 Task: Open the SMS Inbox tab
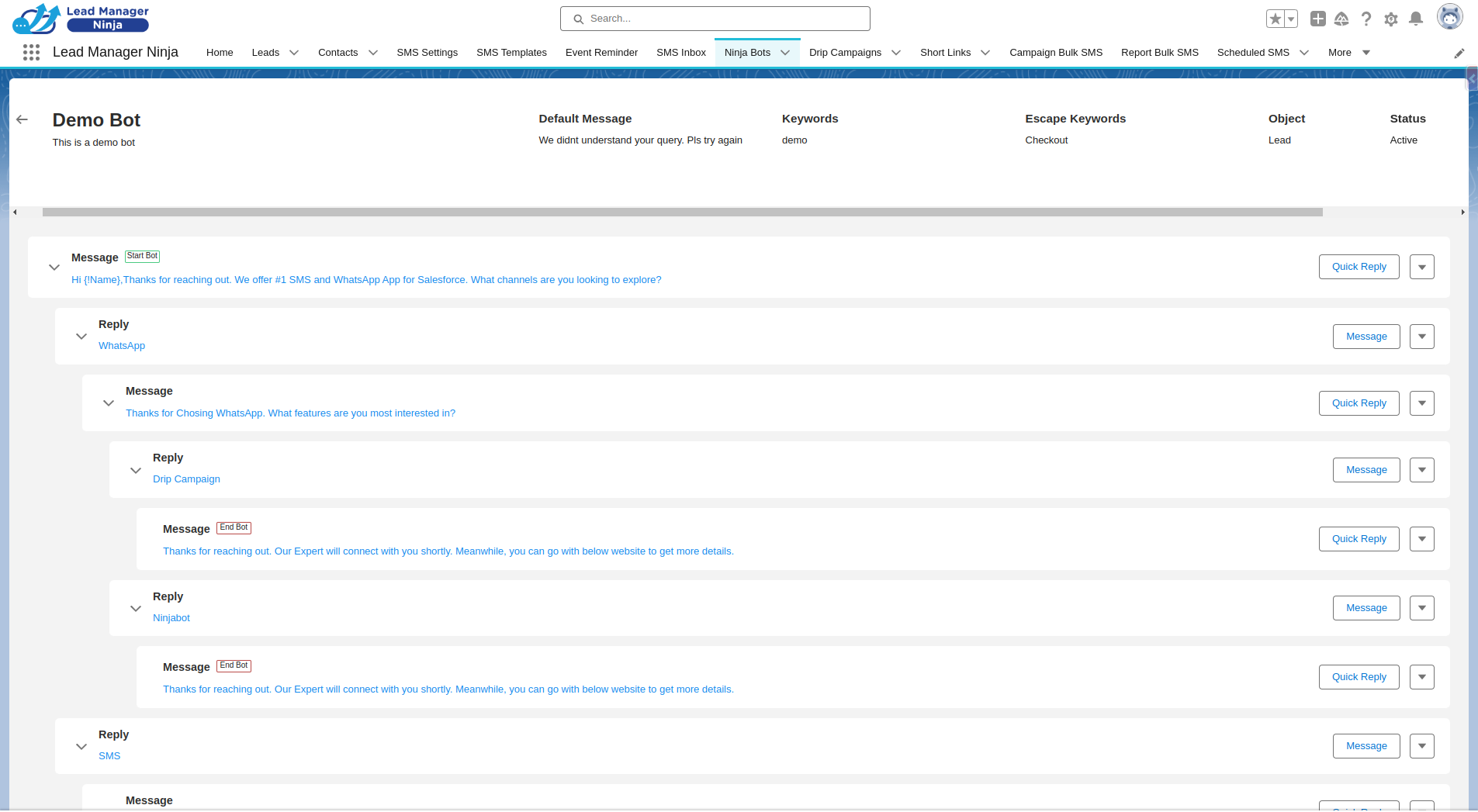681,53
